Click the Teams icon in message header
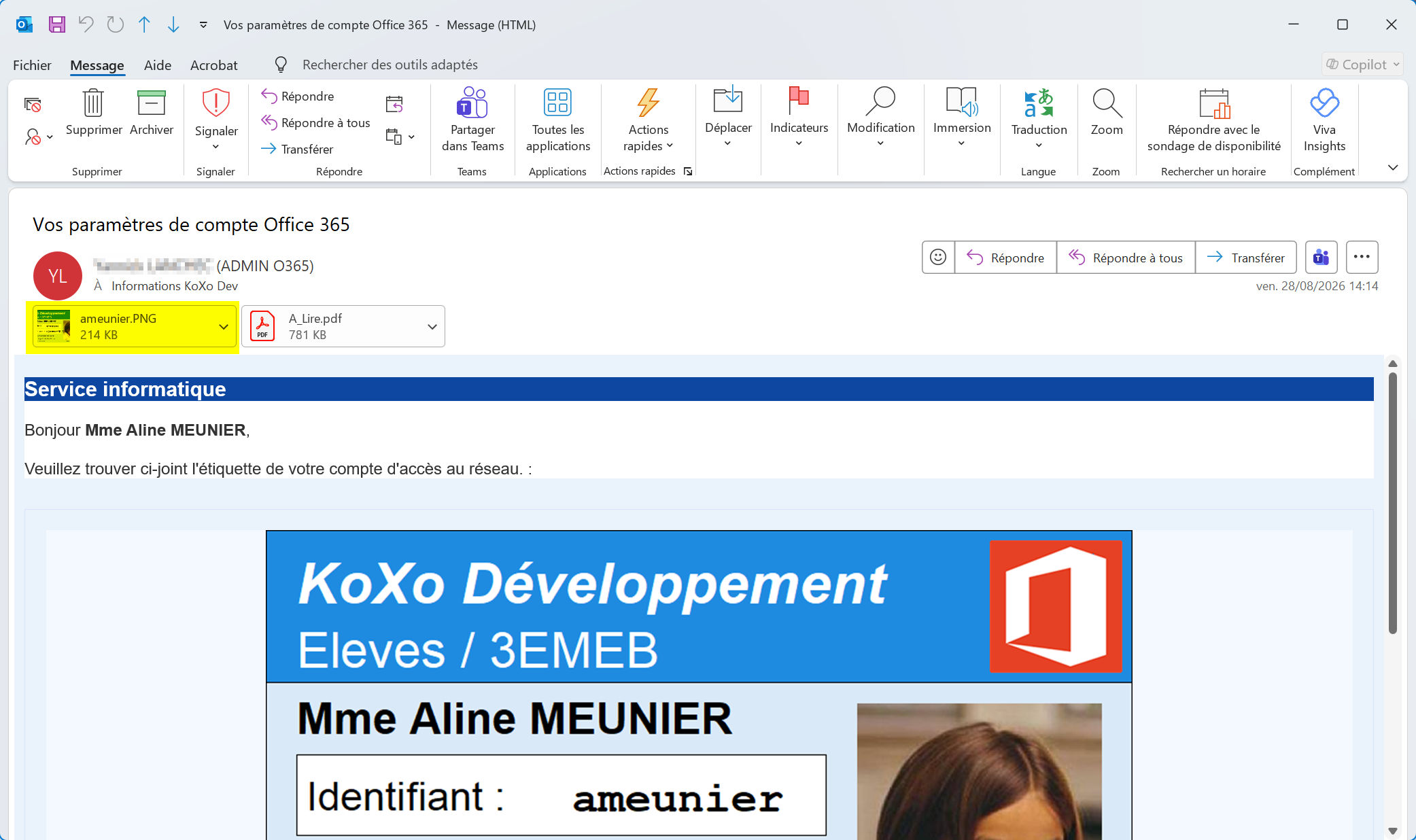The image size is (1416, 840). [x=1322, y=258]
